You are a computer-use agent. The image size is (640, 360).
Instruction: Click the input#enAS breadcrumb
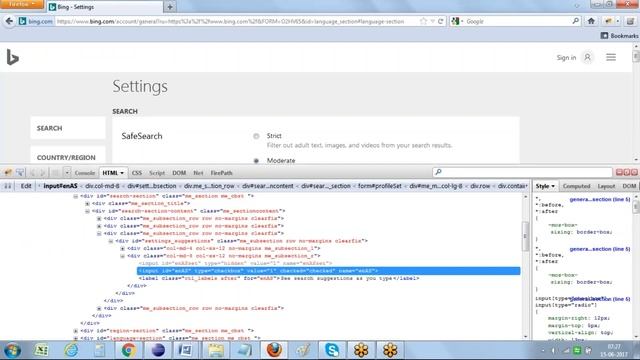point(60,186)
